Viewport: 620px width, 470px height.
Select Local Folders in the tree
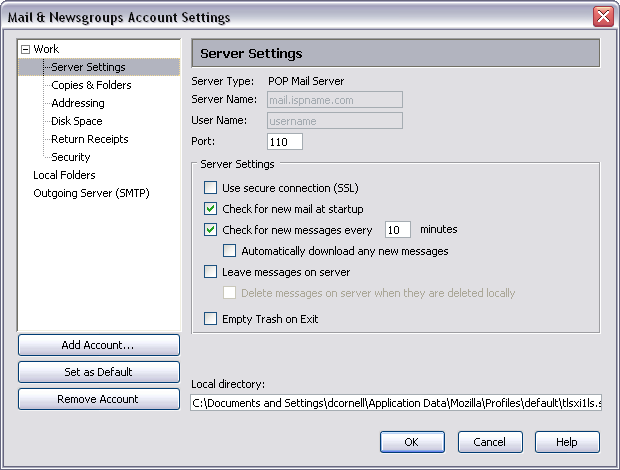coord(66,175)
